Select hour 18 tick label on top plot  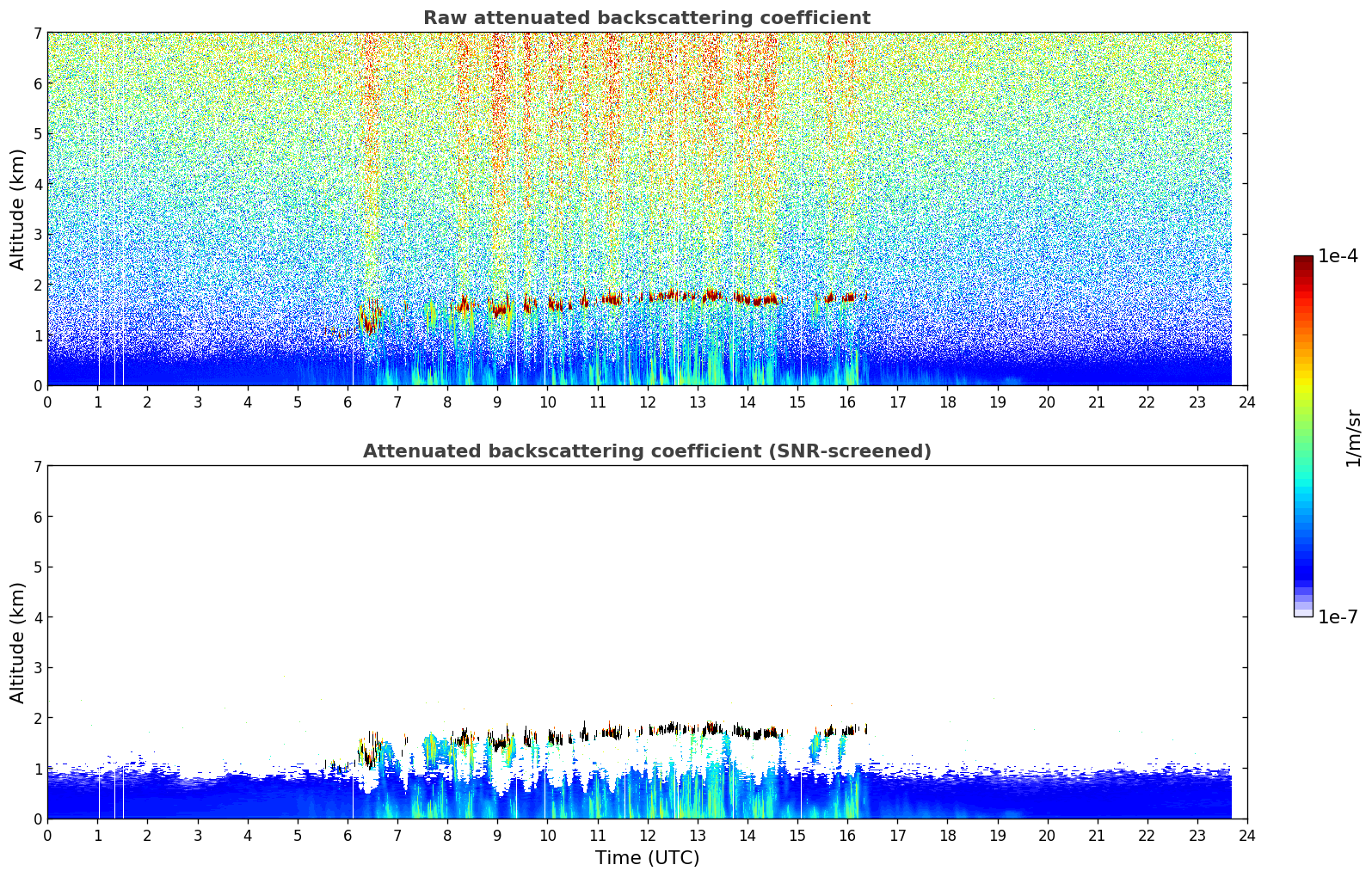947,402
